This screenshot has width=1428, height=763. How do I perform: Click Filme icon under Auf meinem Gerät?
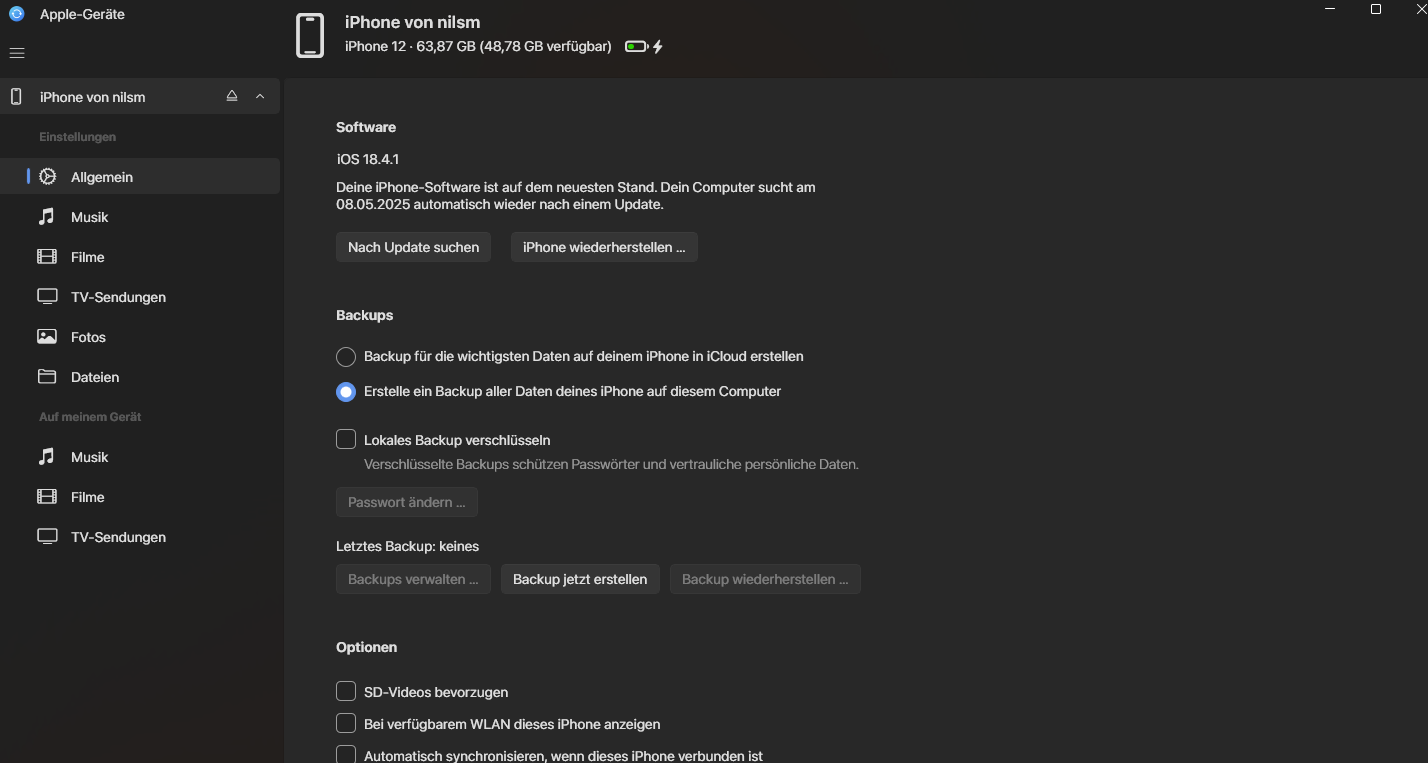[x=47, y=497]
